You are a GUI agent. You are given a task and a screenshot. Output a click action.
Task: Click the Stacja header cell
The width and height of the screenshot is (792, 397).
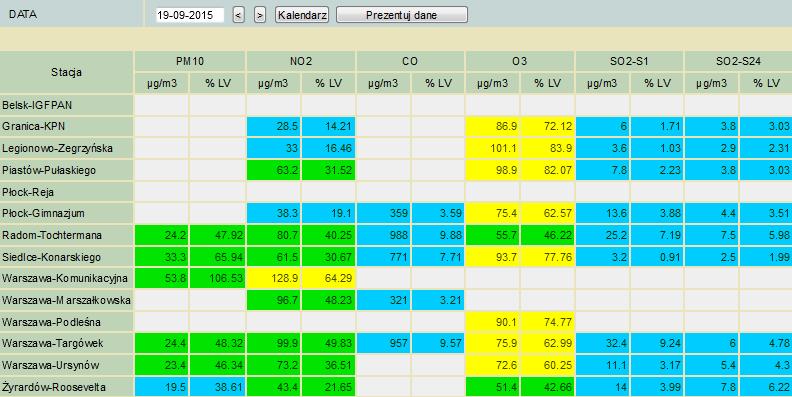(x=66, y=72)
